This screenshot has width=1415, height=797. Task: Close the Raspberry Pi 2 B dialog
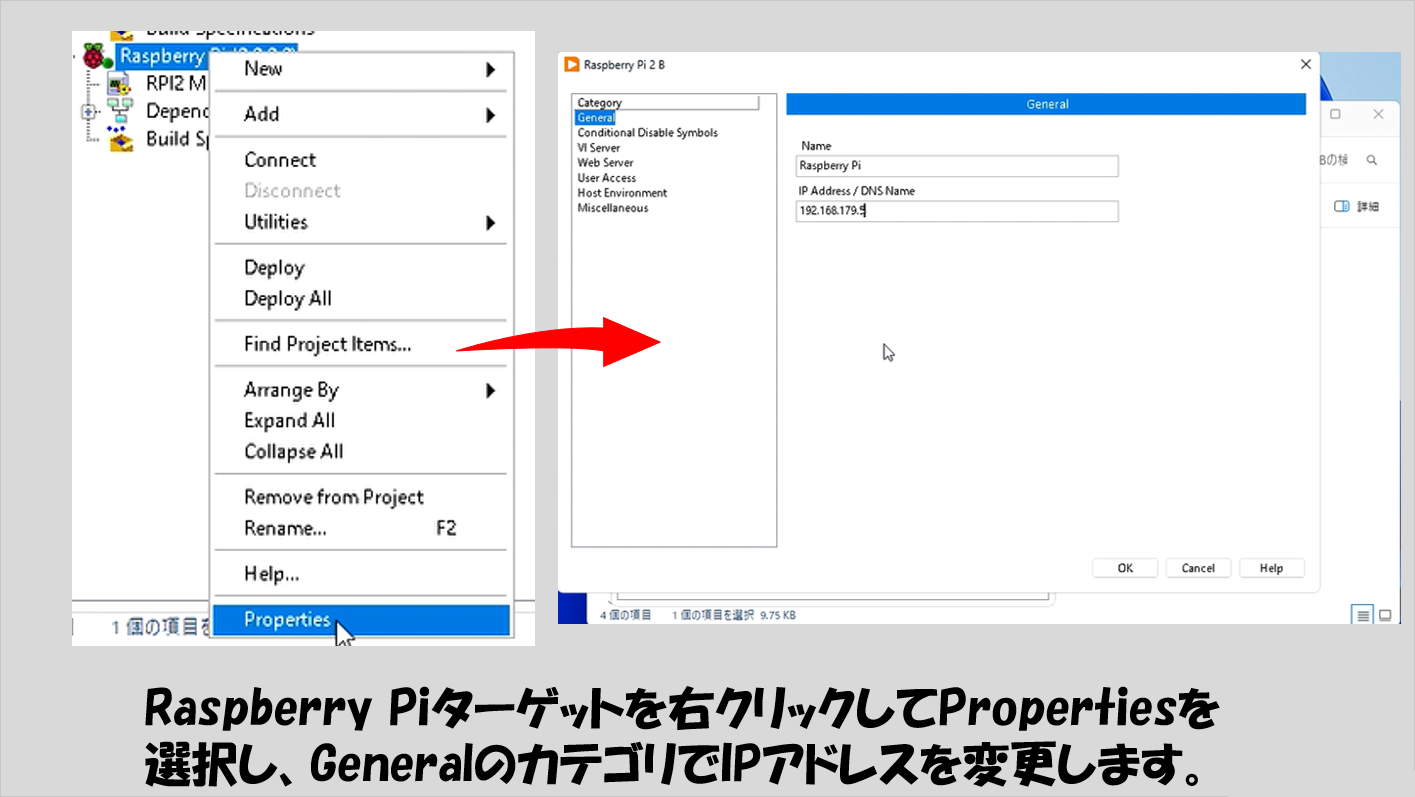[x=1305, y=64]
